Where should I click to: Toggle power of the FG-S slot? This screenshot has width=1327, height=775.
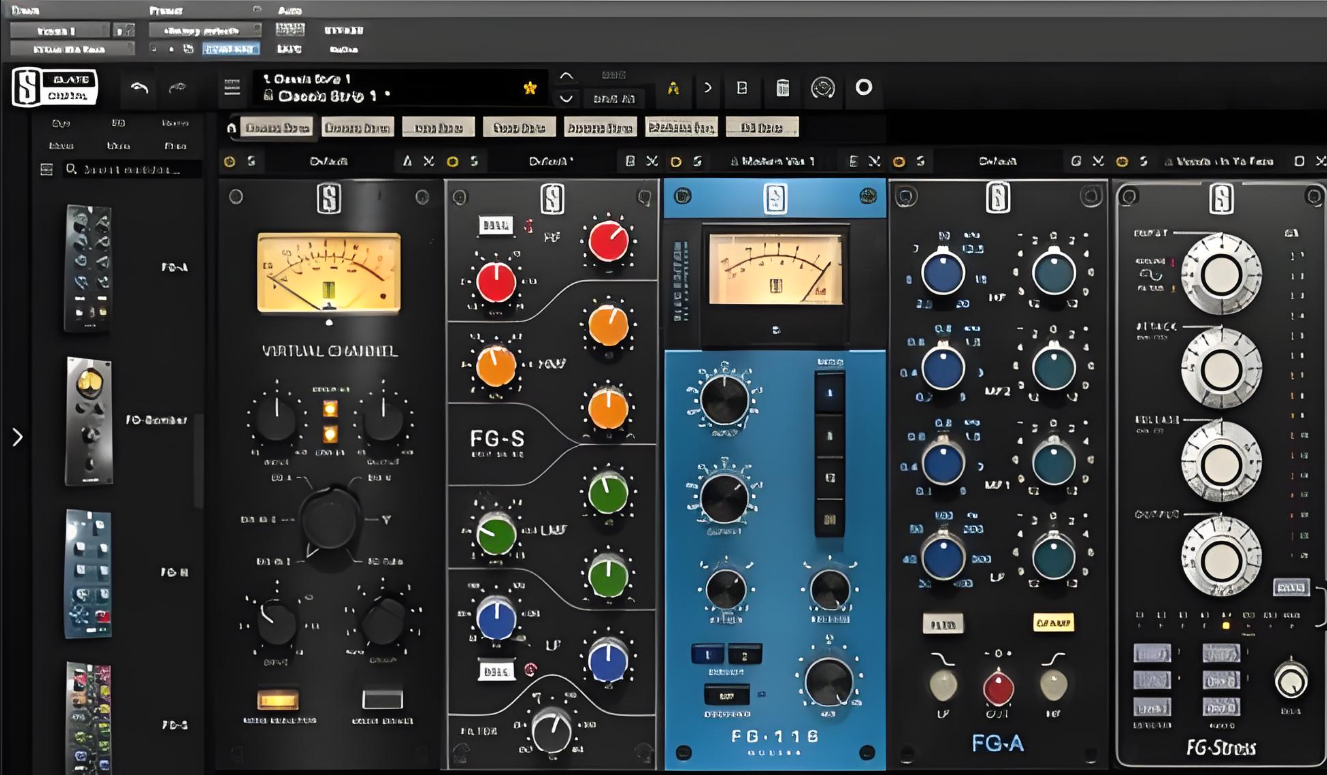pyautogui.click(x=453, y=161)
